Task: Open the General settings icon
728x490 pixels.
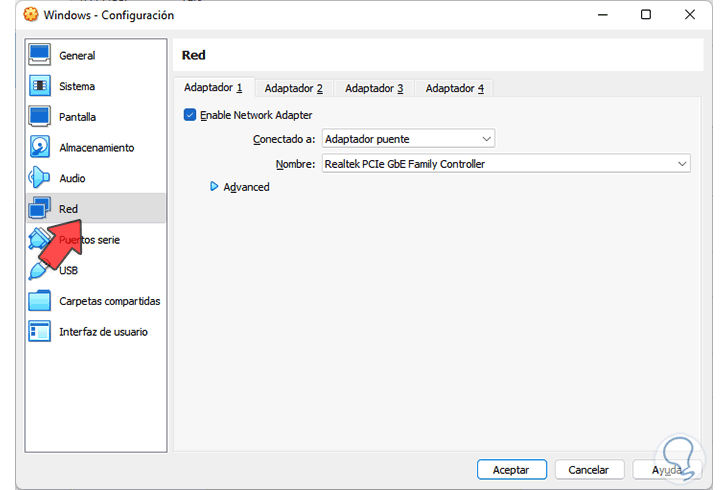Action: click(x=40, y=55)
